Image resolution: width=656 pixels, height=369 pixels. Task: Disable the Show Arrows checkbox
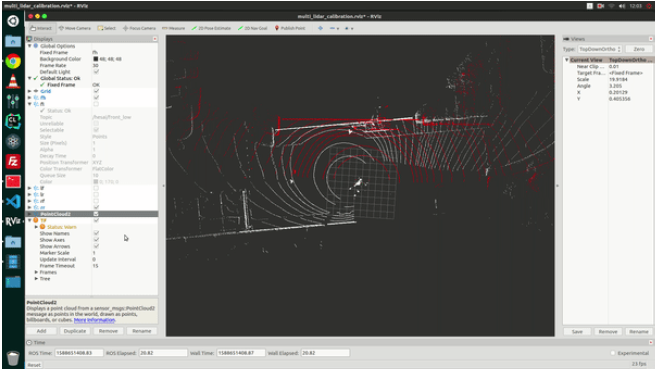tap(96, 246)
